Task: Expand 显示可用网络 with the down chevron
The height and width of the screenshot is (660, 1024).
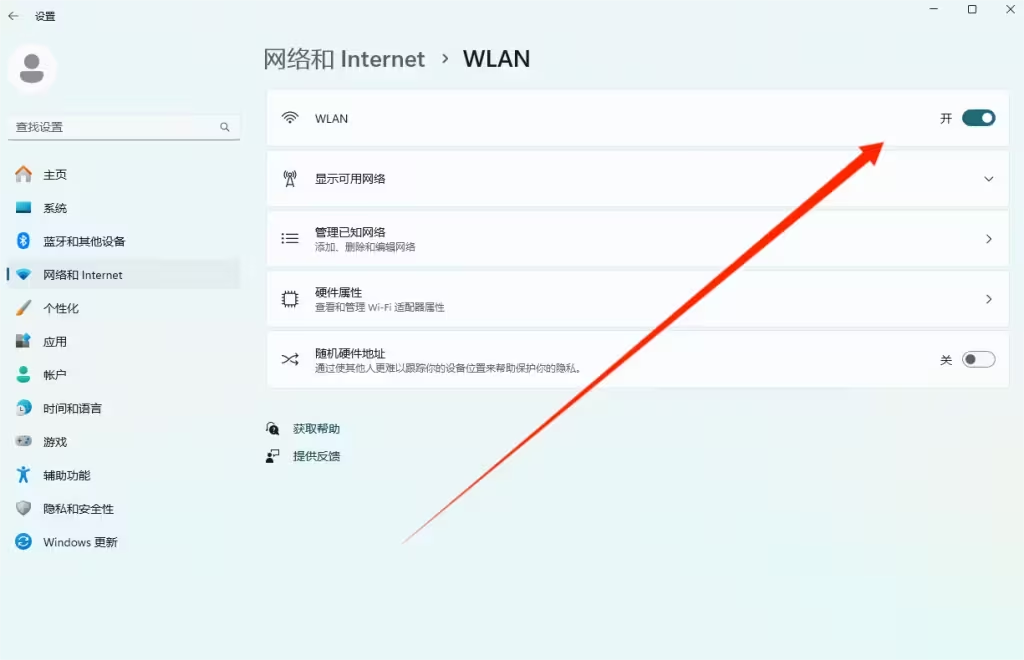Action: pyautogui.click(x=989, y=179)
